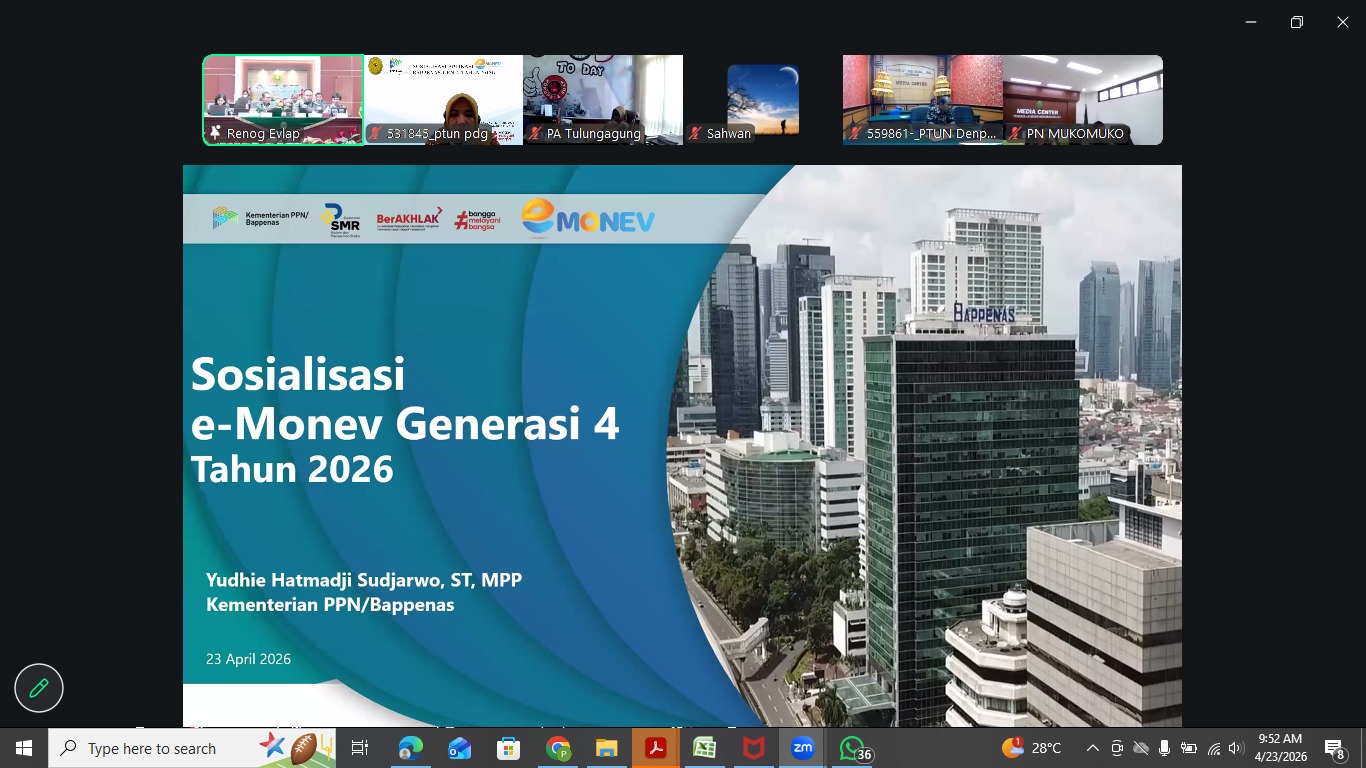
Task: Open Microsoft Edge from the taskbar
Action: pyautogui.click(x=411, y=748)
